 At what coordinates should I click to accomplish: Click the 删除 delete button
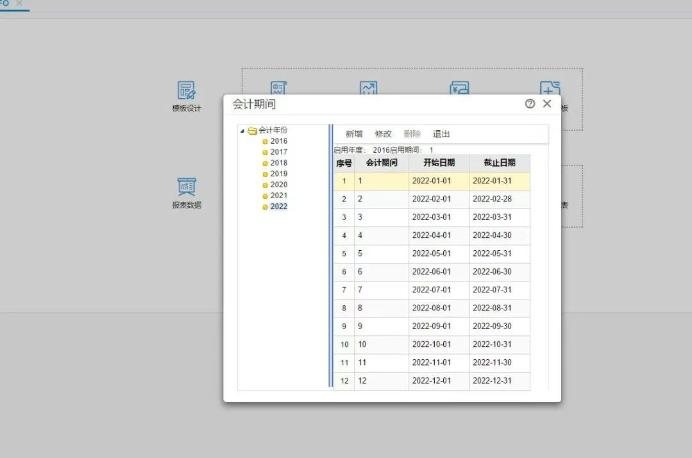point(412,134)
